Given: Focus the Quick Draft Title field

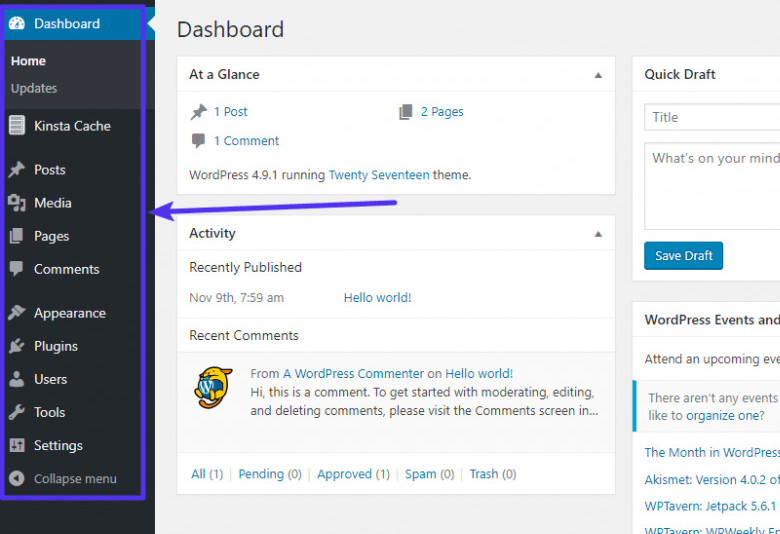Looking at the screenshot, I should point(712,117).
